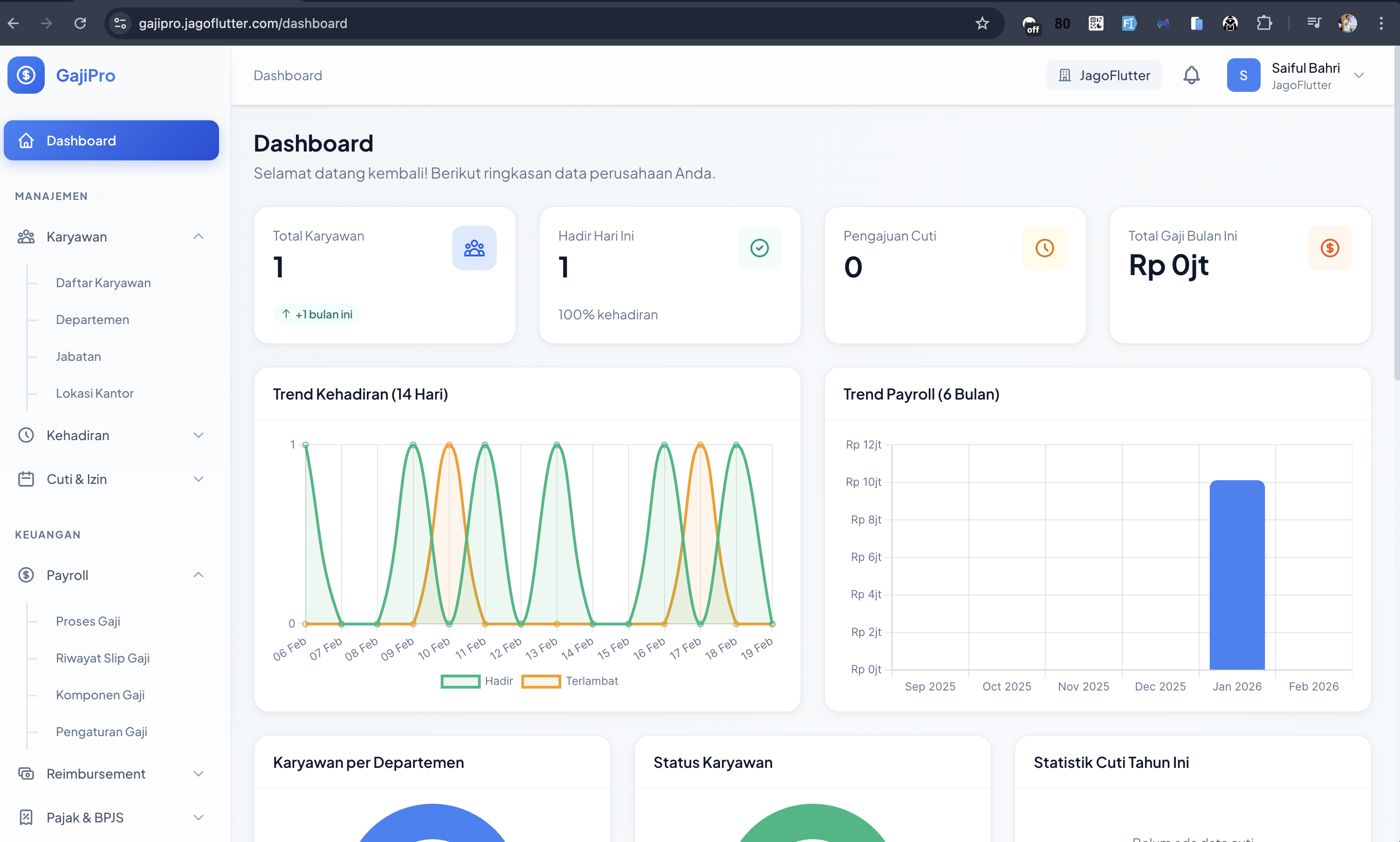Click the Total Karyawan people icon
Image resolution: width=1400 pixels, height=842 pixels.
pyautogui.click(x=474, y=248)
